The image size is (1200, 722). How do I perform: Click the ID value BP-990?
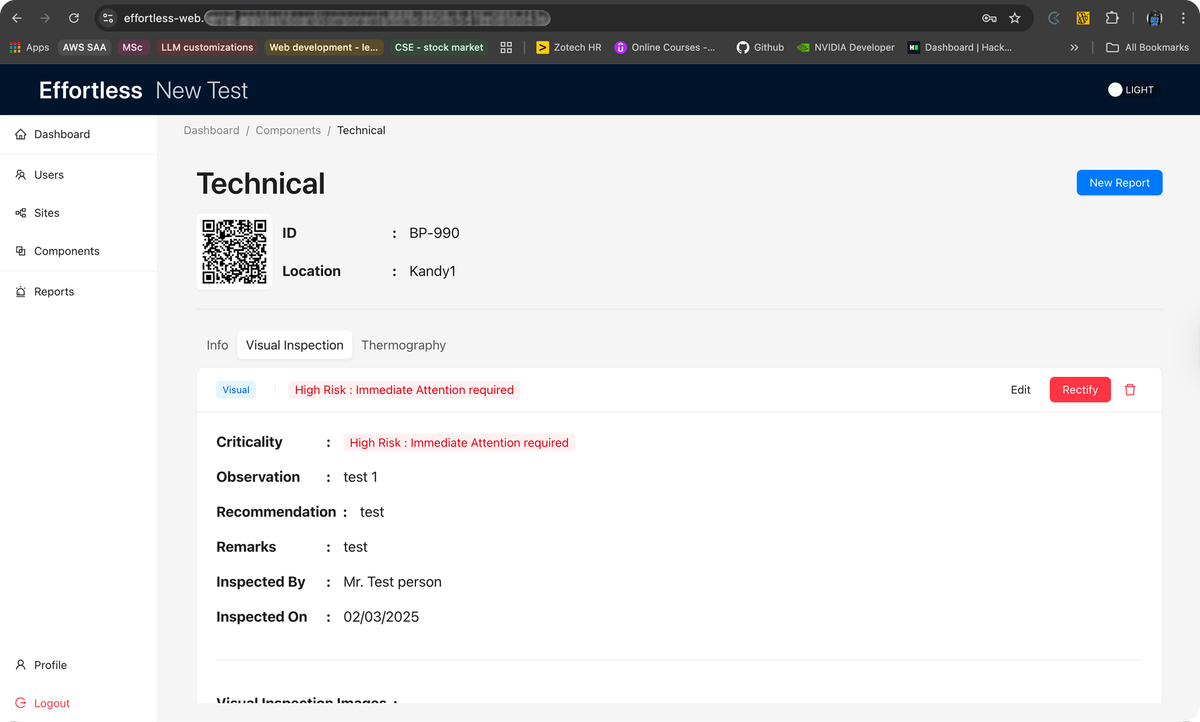[434, 233]
